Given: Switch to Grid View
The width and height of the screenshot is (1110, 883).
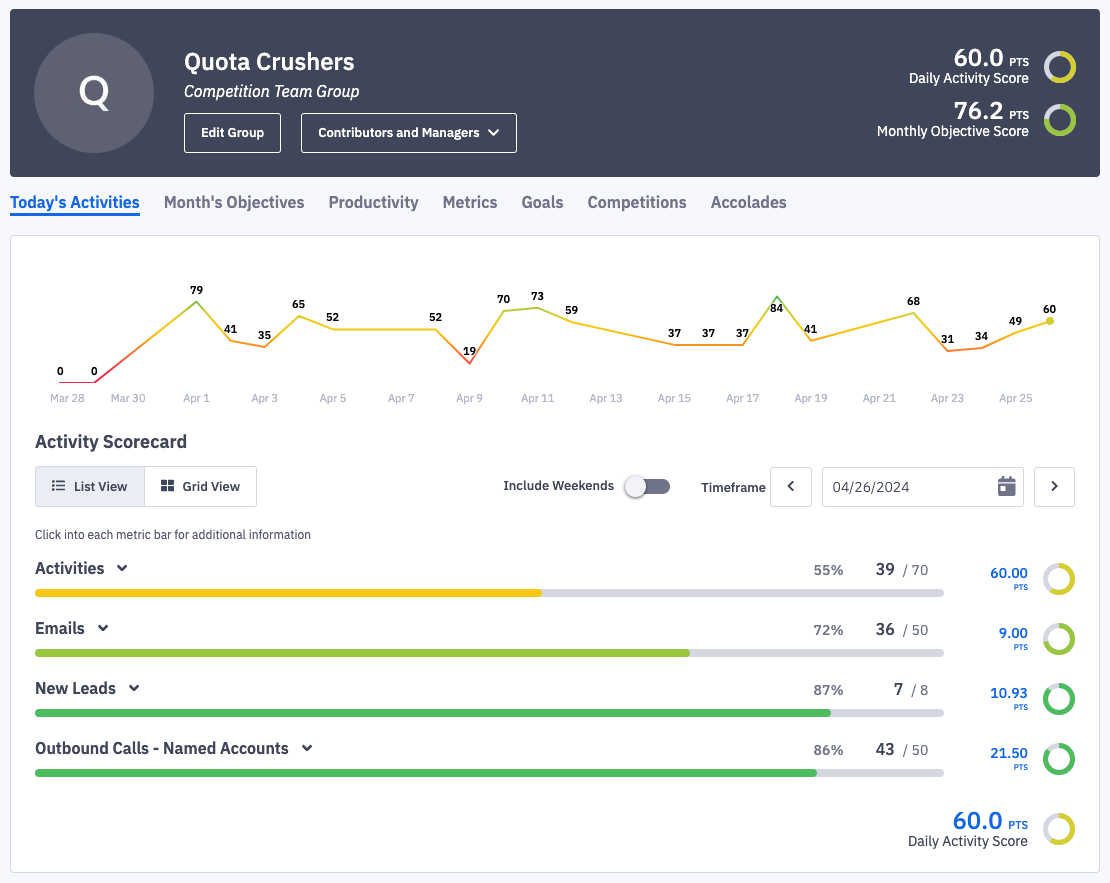Looking at the screenshot, I should [x=201, y=487].
